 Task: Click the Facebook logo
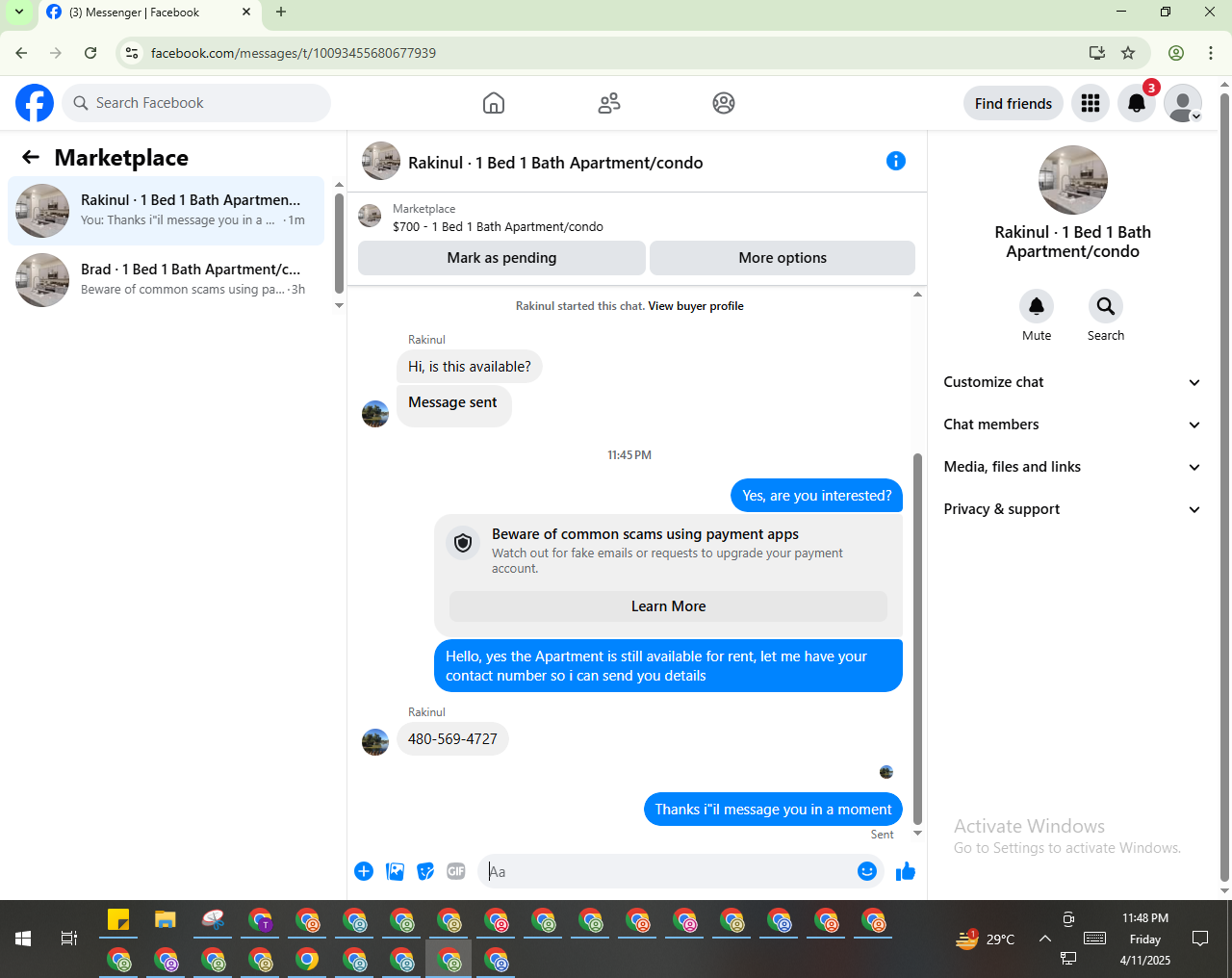click(35, 103)
